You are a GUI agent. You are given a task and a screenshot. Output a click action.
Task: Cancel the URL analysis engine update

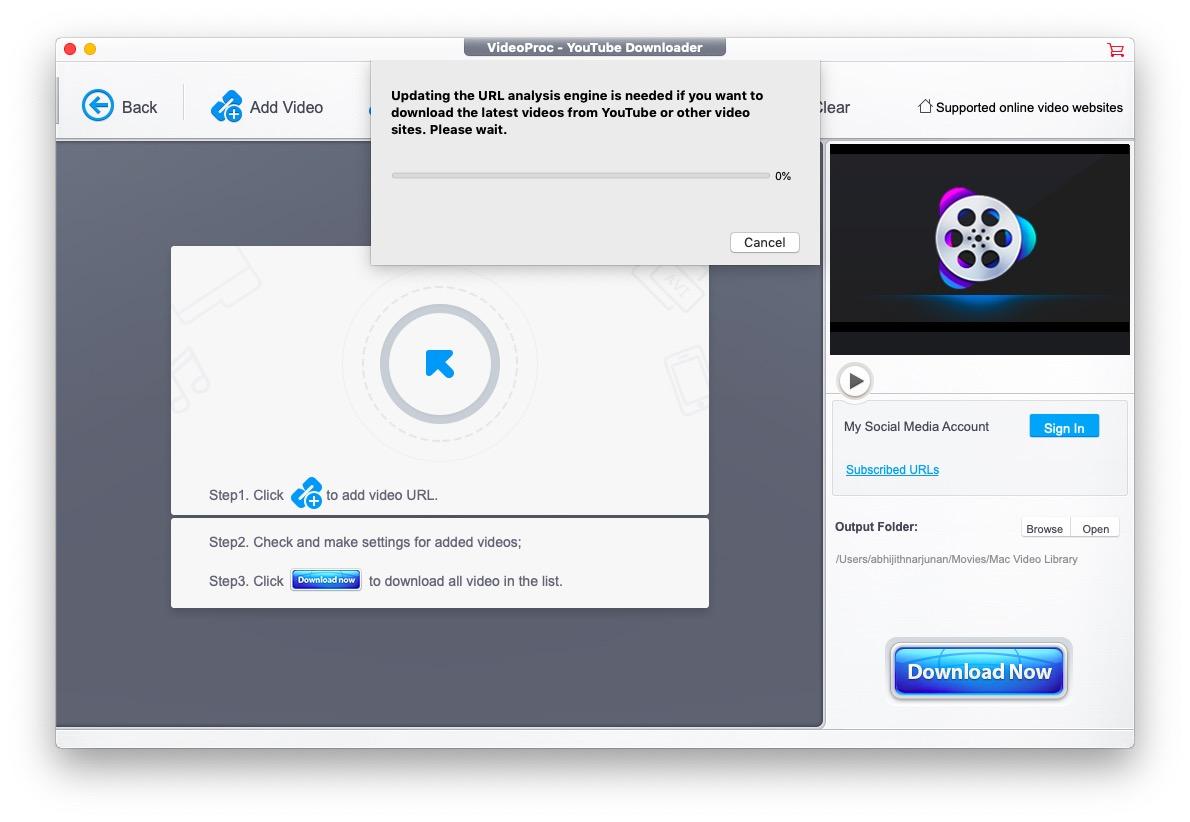coord(764,242)
